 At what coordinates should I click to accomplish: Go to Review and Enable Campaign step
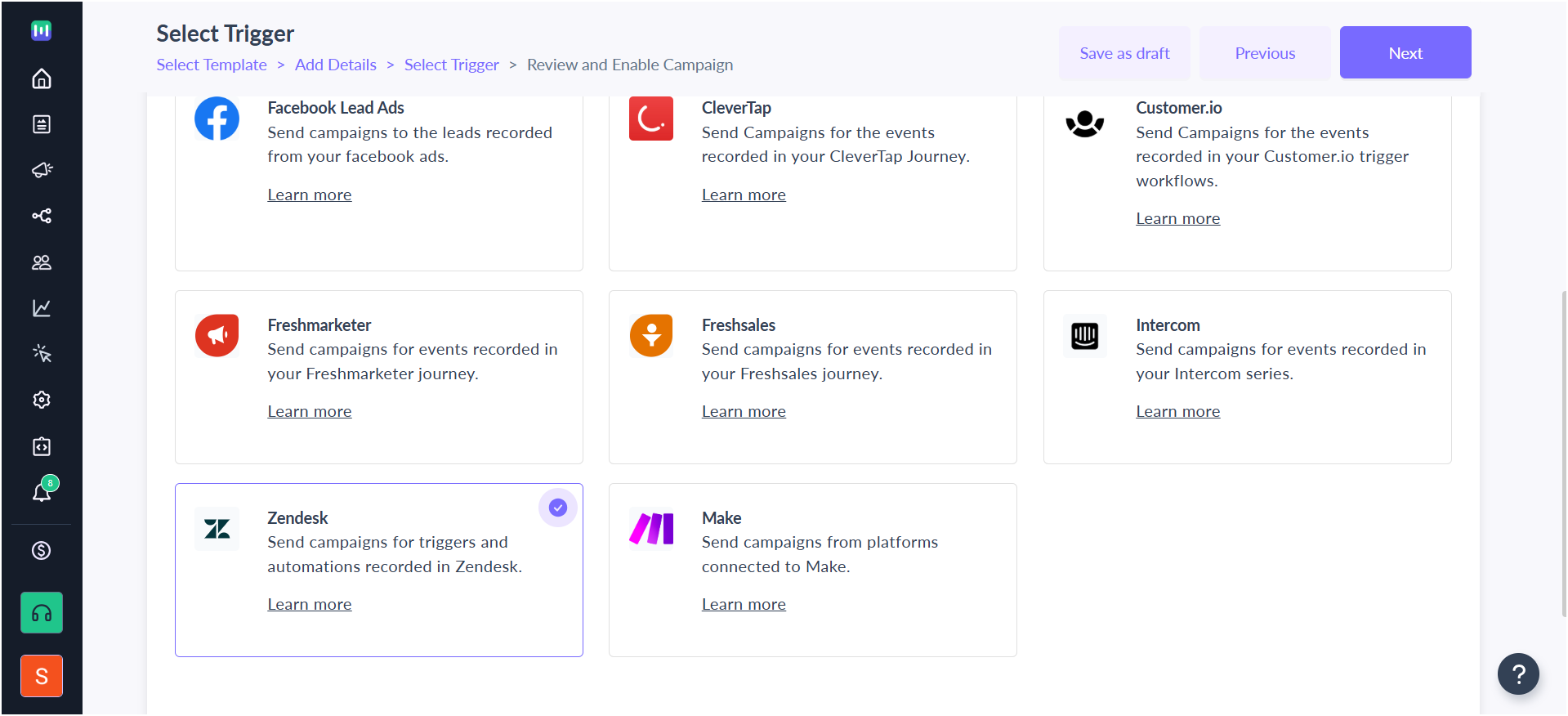click(630, 65)
